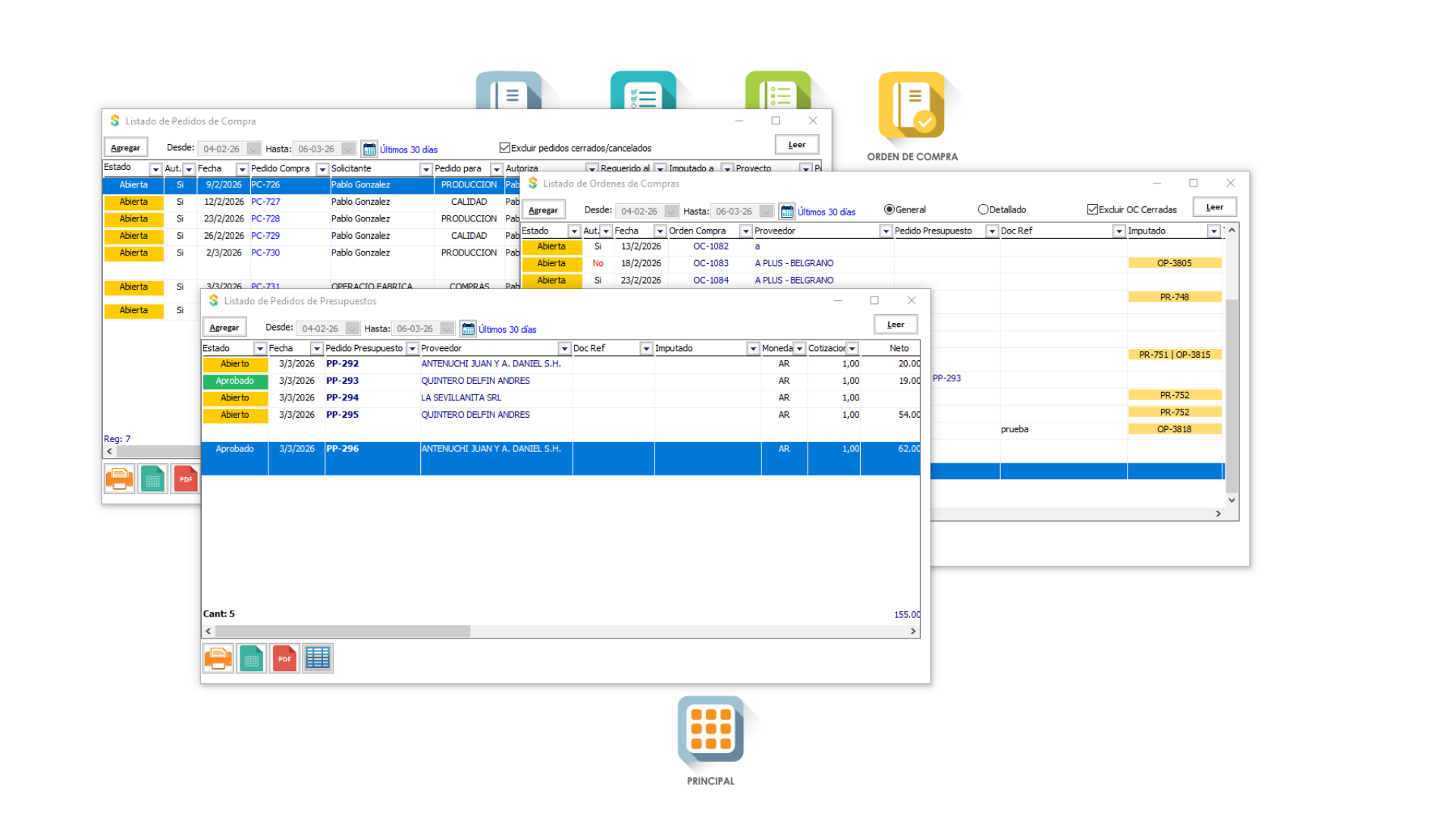Open the PRINCIPAL menu icon
This screenshot has width=1456, height=819.
pyautogui.click(x=710, y=730)
